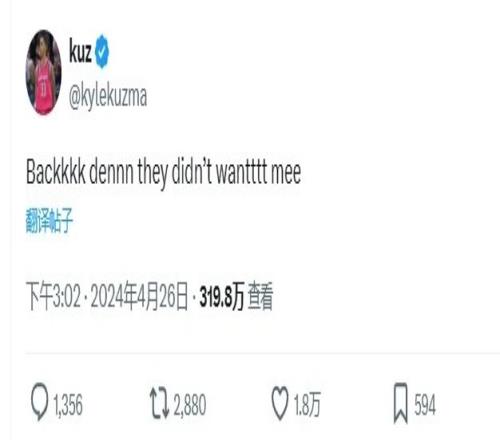This screenshot has width=500, height=440.
Task: Click the 2,880 reposts count
Action: pos(190,405)
